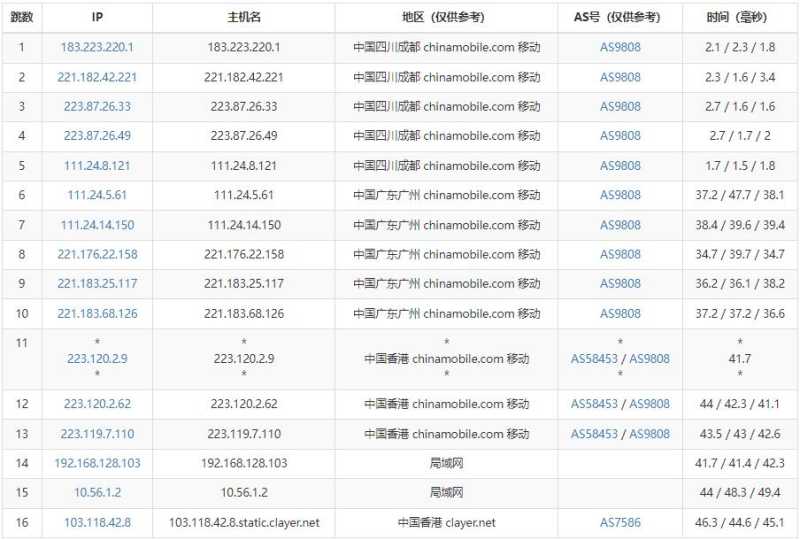Viewport: 800px width, 540px height.
Task: Click 局域网 in hop 15 row
Action: click(x=446, y=493)
